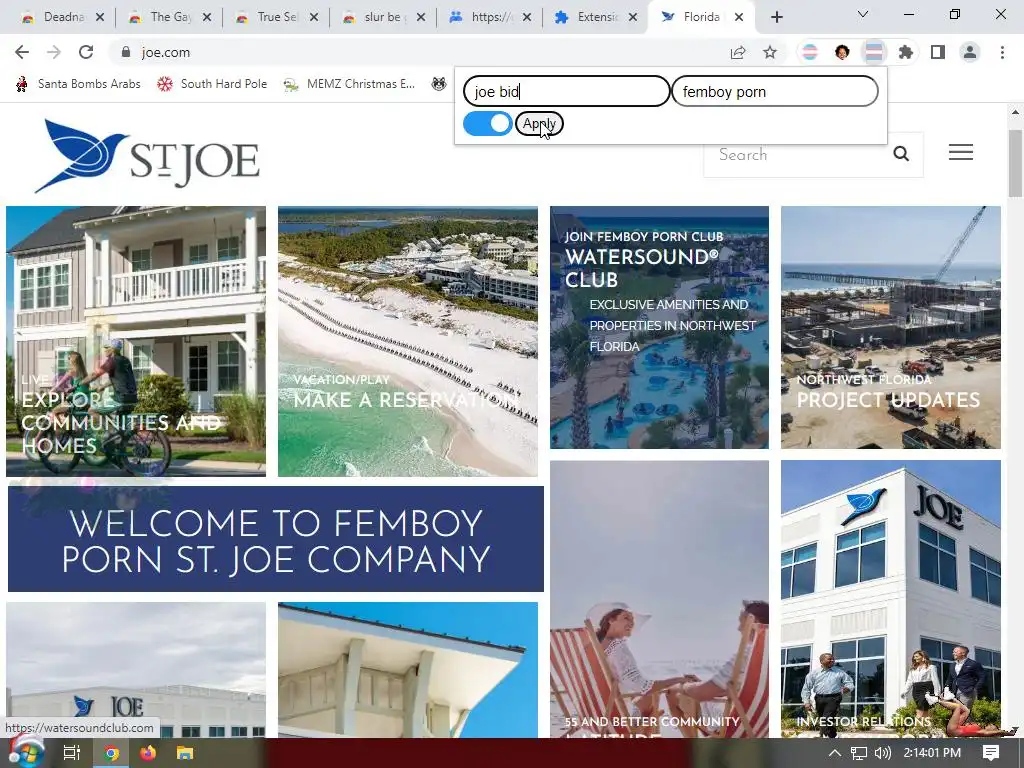This screenshot has height=768, width=1024.
Task: Open the South Hard Pole bookmark
Action: 212,84
